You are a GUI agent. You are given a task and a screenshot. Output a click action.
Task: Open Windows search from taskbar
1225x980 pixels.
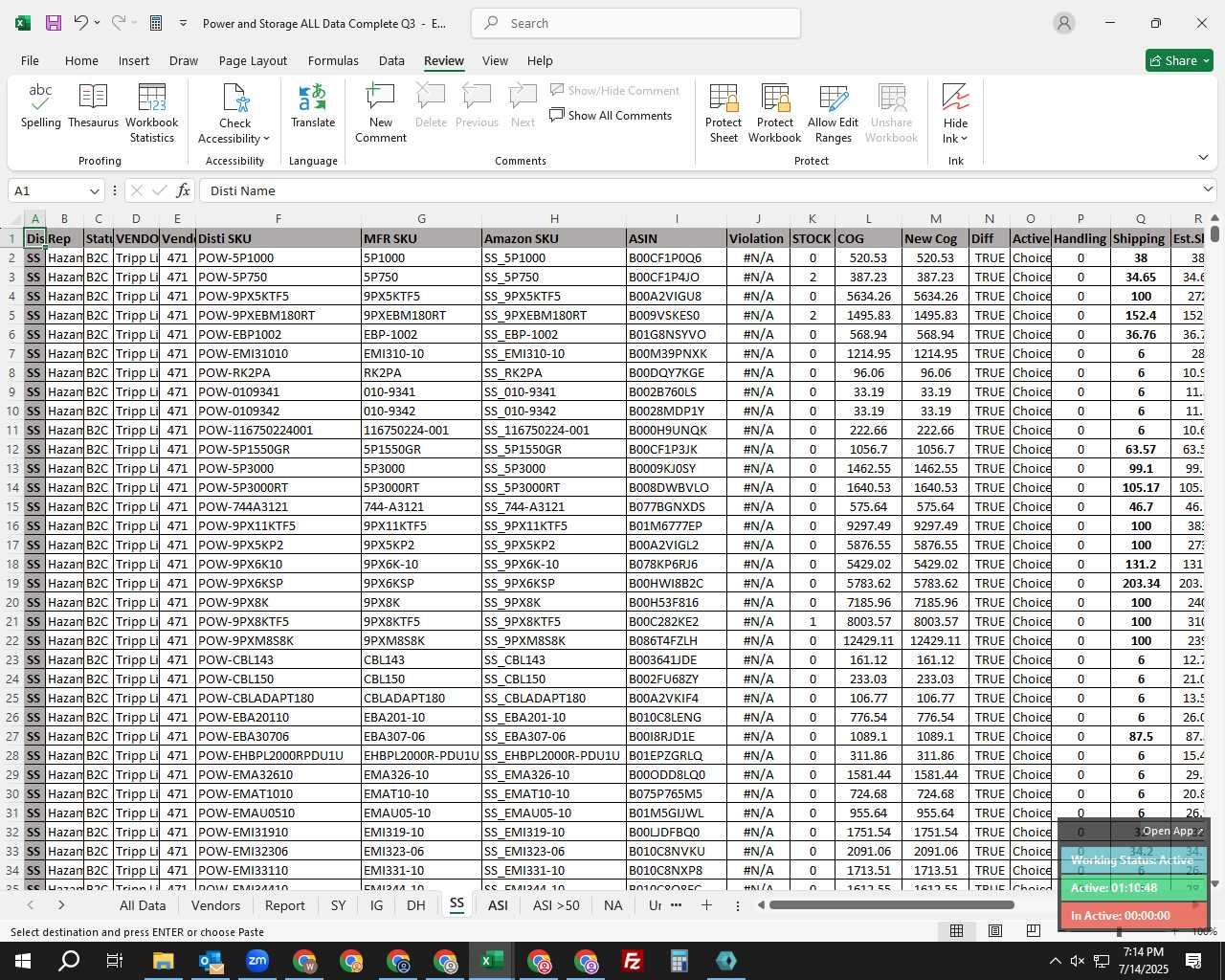click(x=69, y=961)
